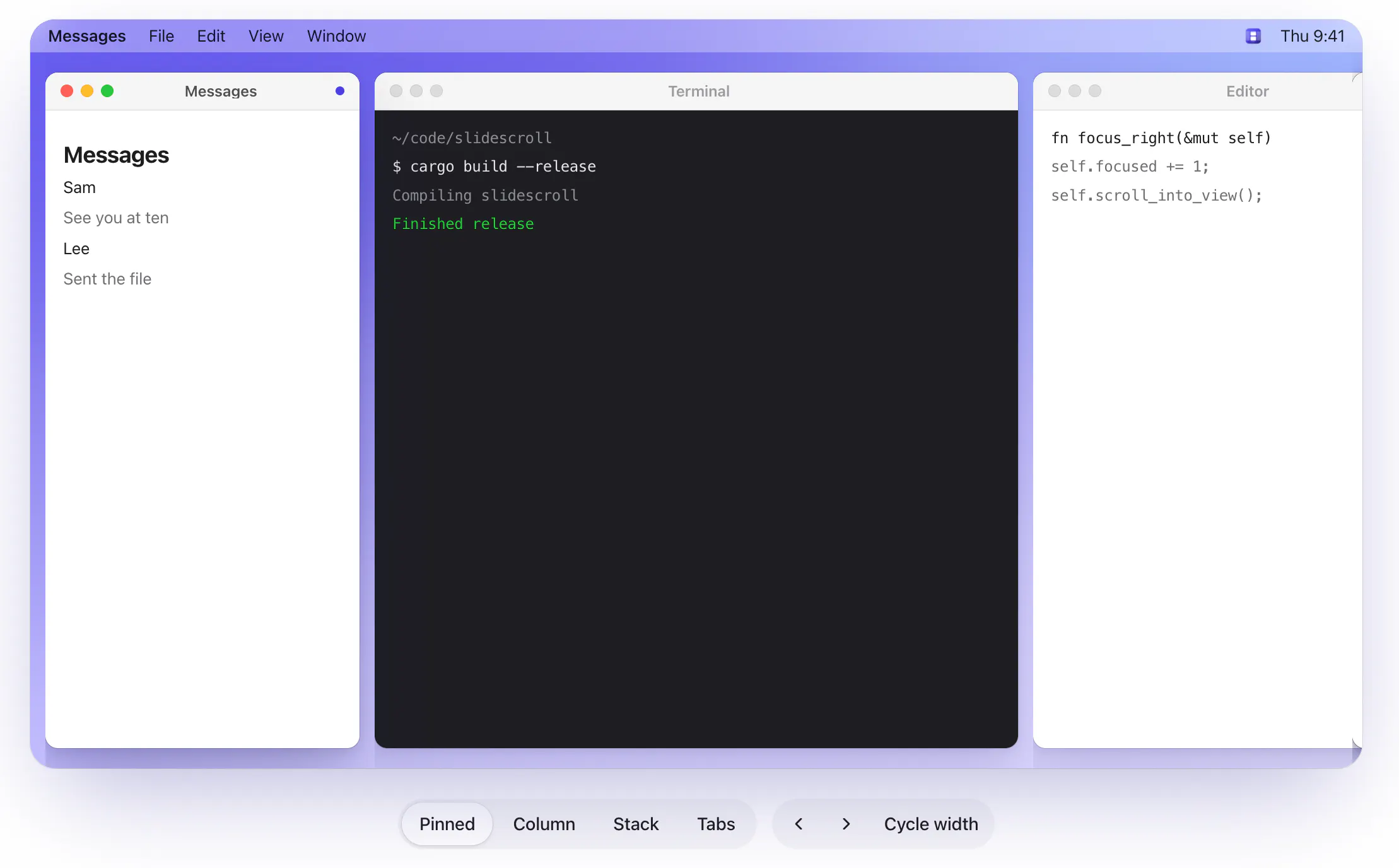Click the Editor window title
This screenshot has height=868, width=1399.
tap(1247, 91)
